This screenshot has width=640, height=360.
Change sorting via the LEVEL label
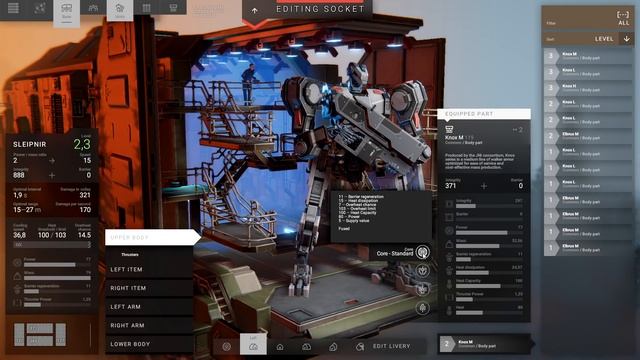(x=604, y=39)
